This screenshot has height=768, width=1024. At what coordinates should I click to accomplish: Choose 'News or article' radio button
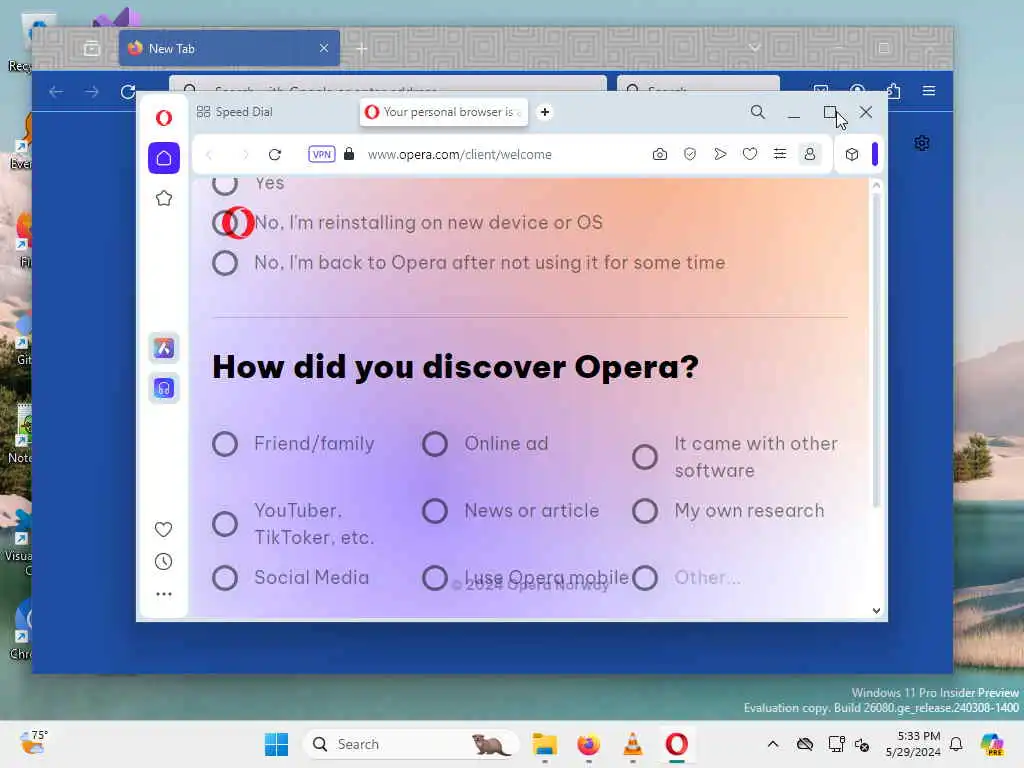tap(435, 511)
